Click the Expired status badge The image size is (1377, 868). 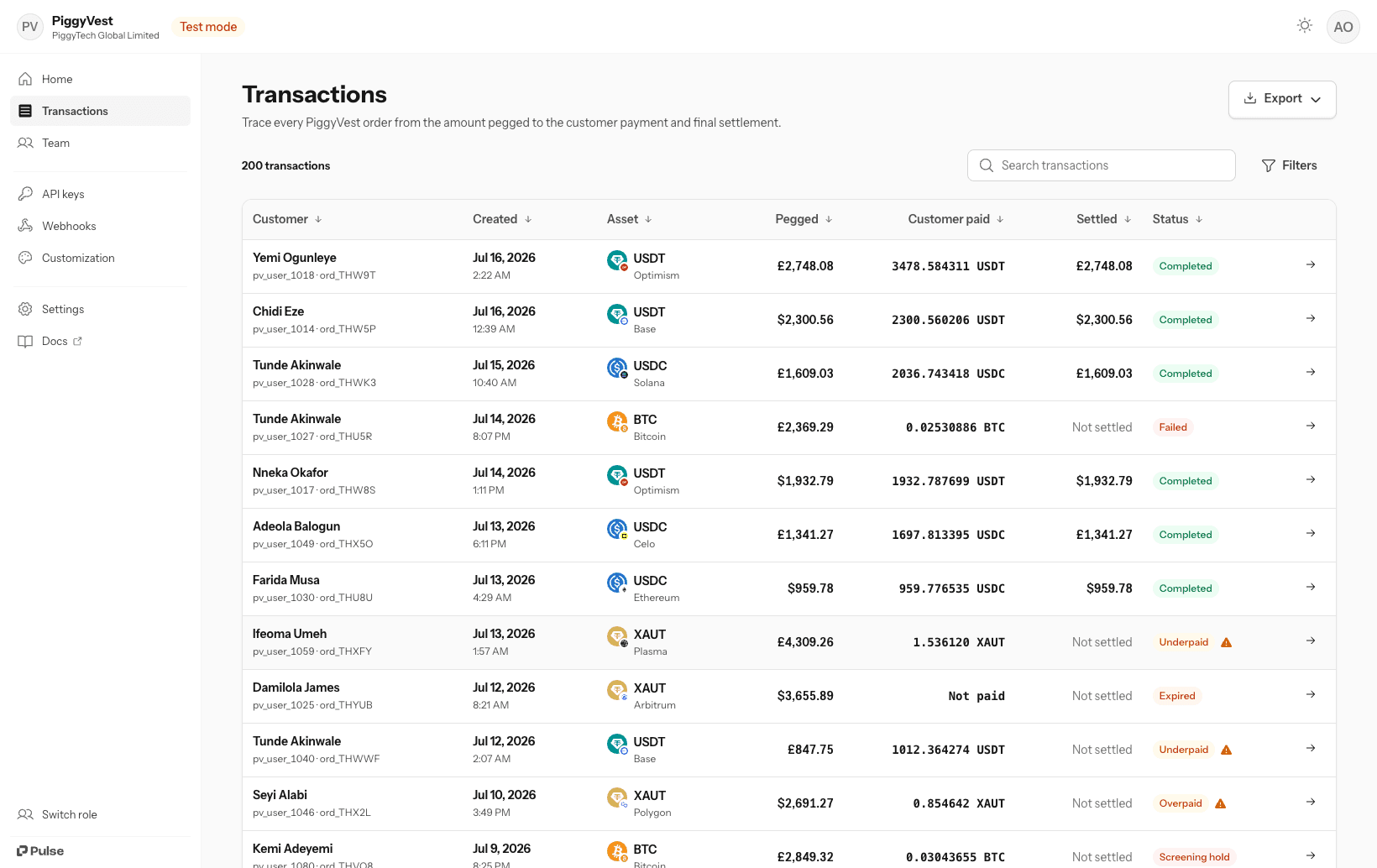(x=1176, y=696)
